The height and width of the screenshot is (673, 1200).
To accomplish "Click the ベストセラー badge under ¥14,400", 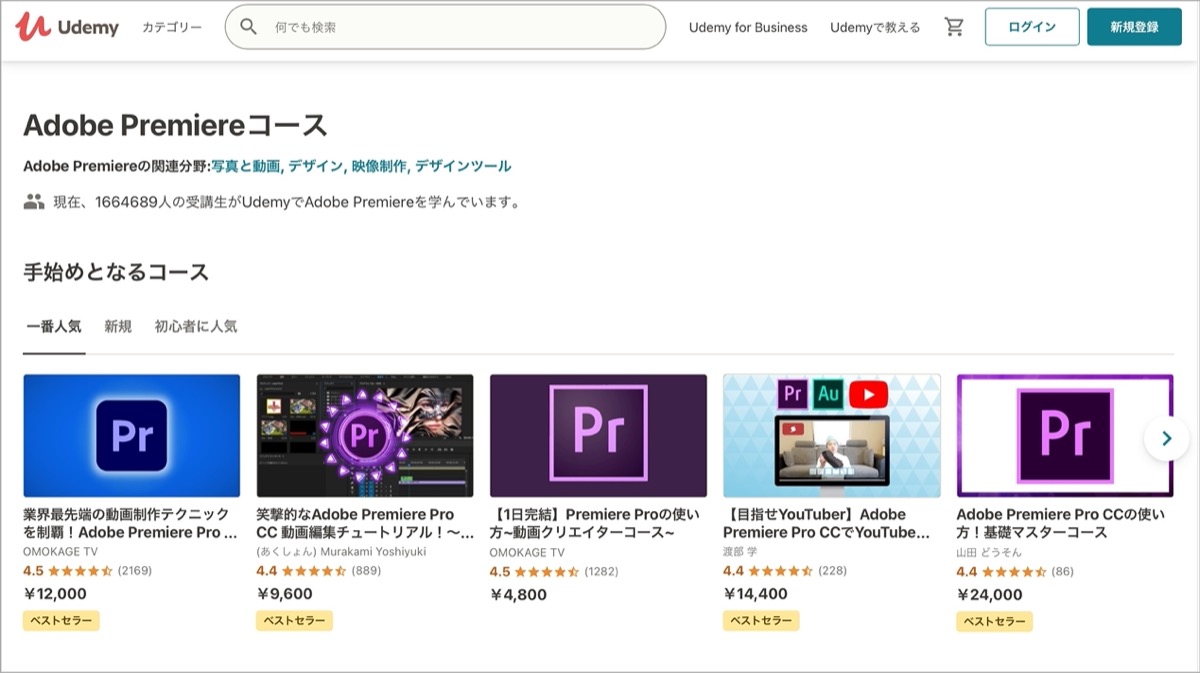I will point(761,621).
